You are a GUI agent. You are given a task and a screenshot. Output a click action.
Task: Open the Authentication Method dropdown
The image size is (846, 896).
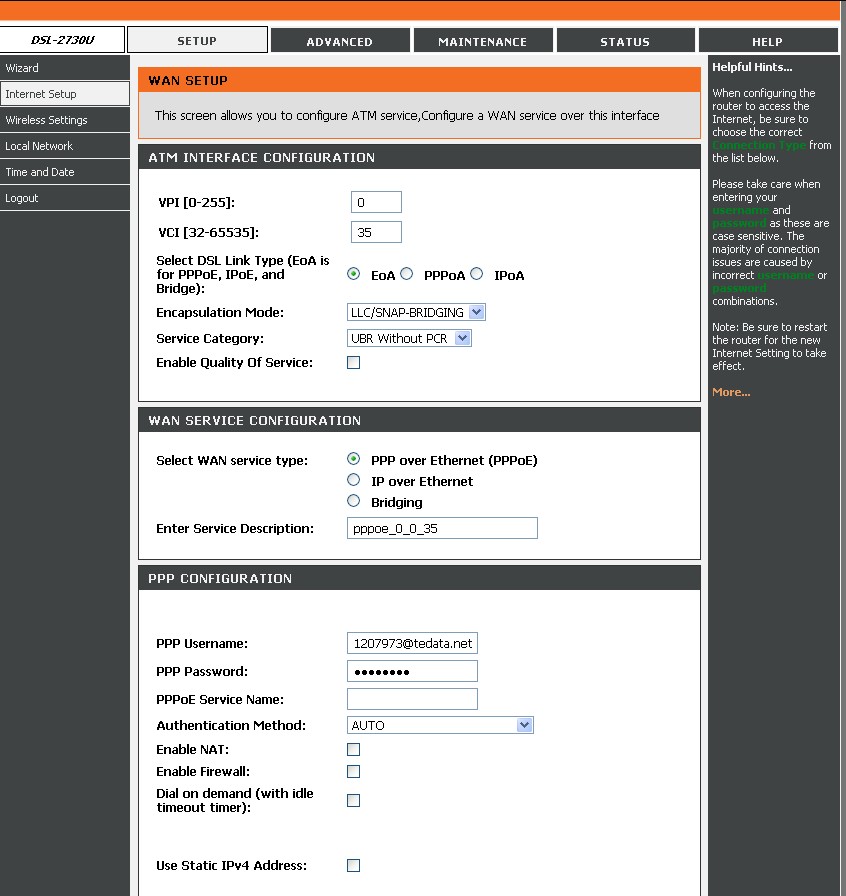click(x=440, y=725)
